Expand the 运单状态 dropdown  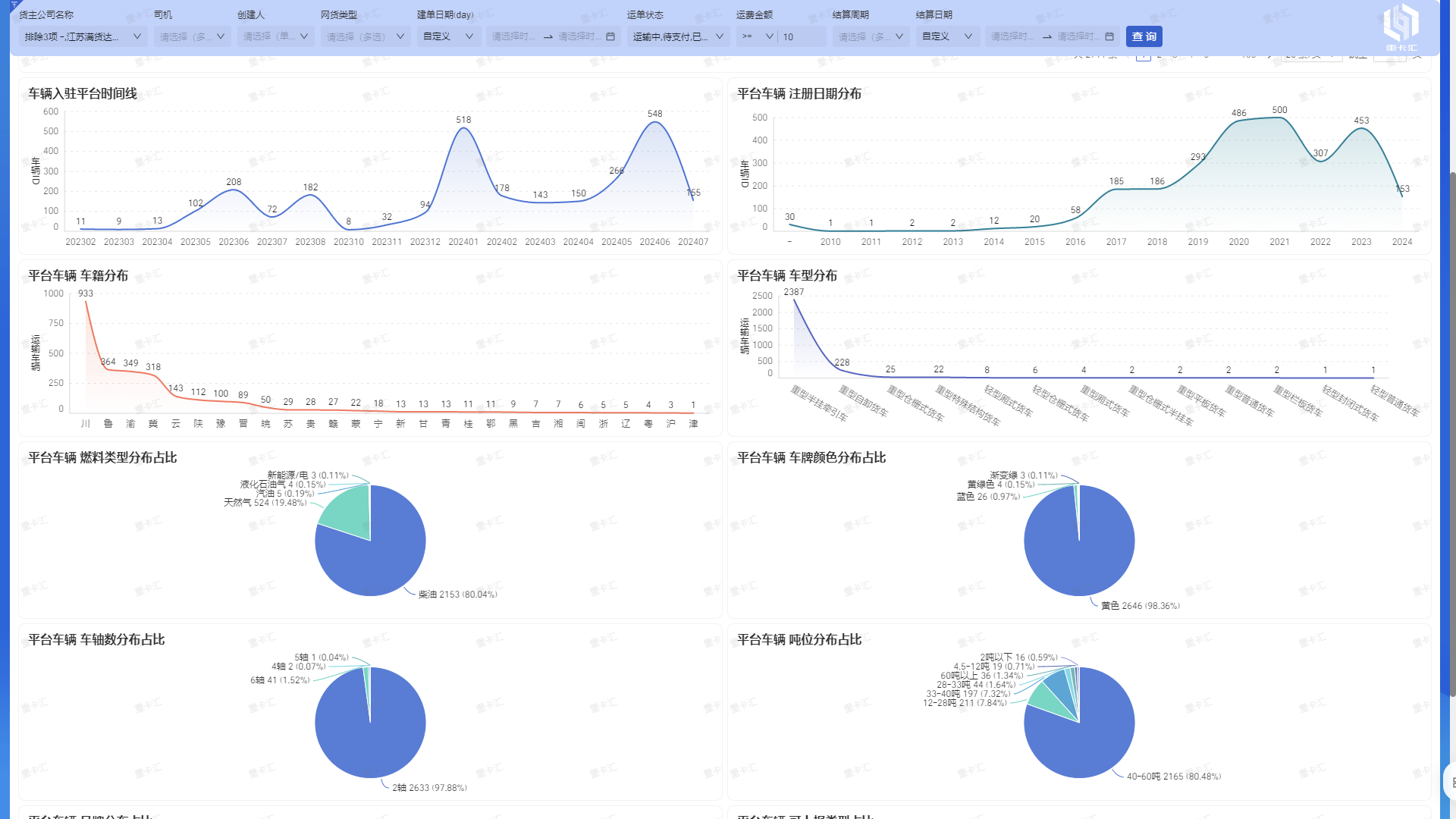pos(679,36)
